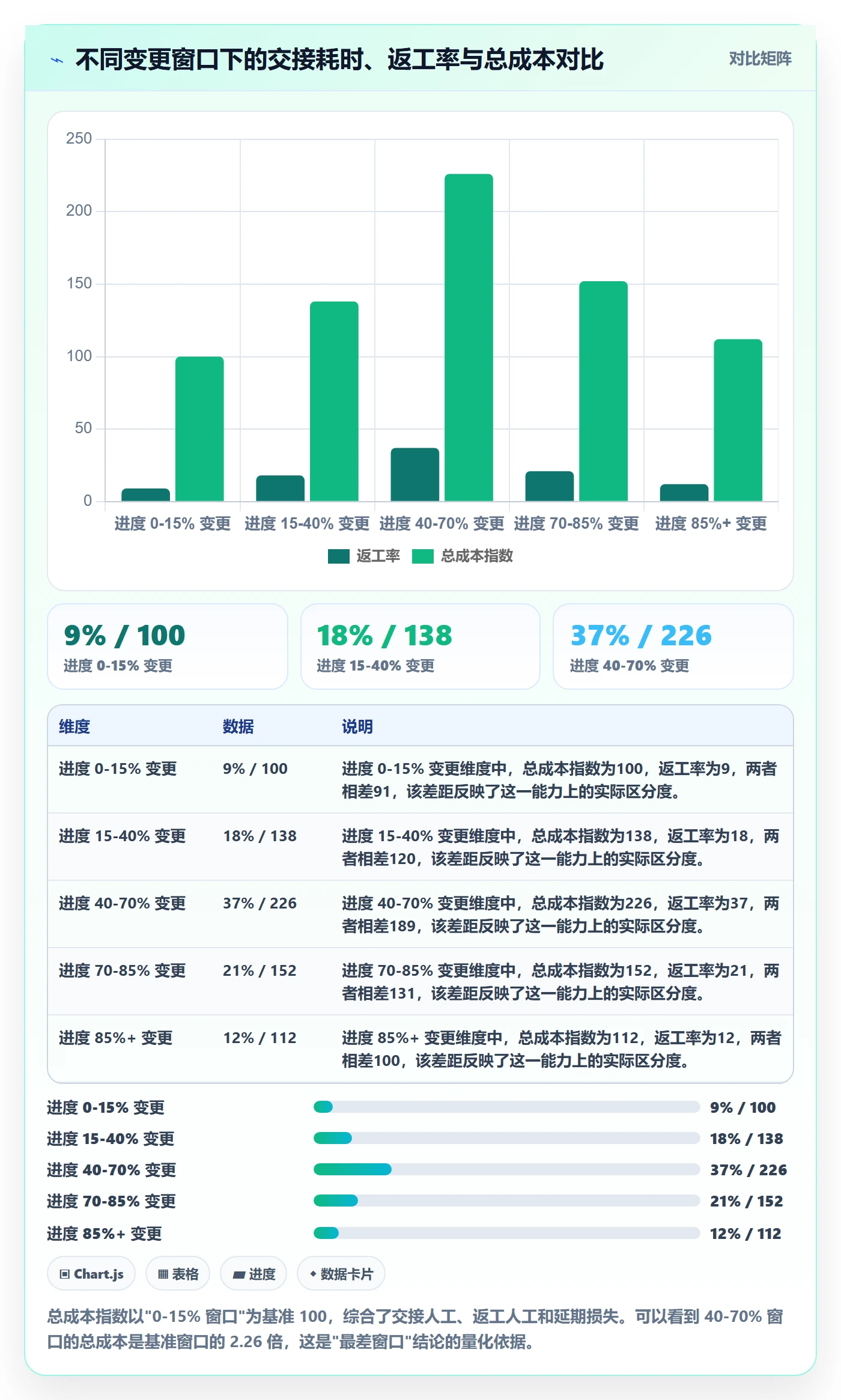Select the 进度 tag chip
Screen dimensions: 841x1400
(x=254, y=1273)
